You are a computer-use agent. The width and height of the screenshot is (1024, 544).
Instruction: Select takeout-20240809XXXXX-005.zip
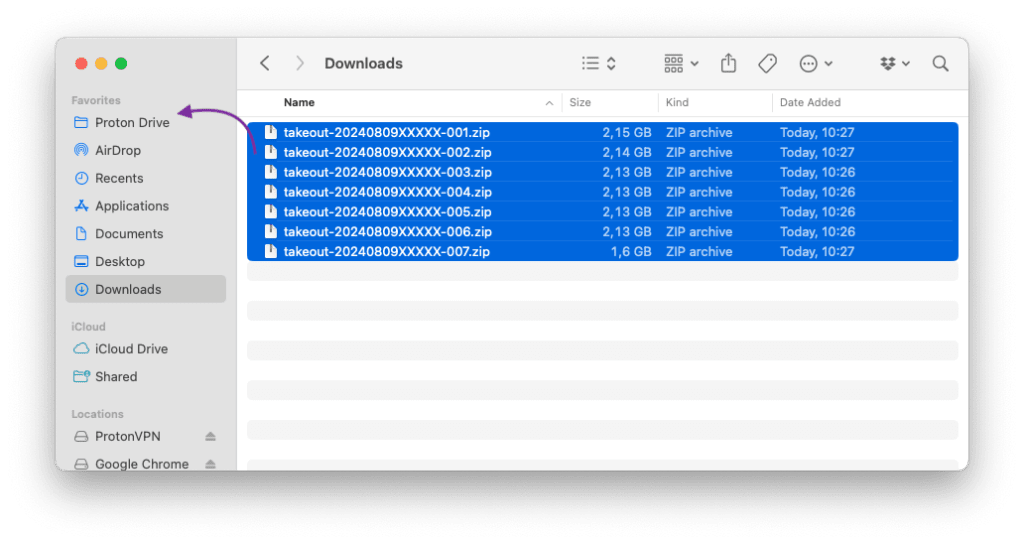(x=602, y=212)
